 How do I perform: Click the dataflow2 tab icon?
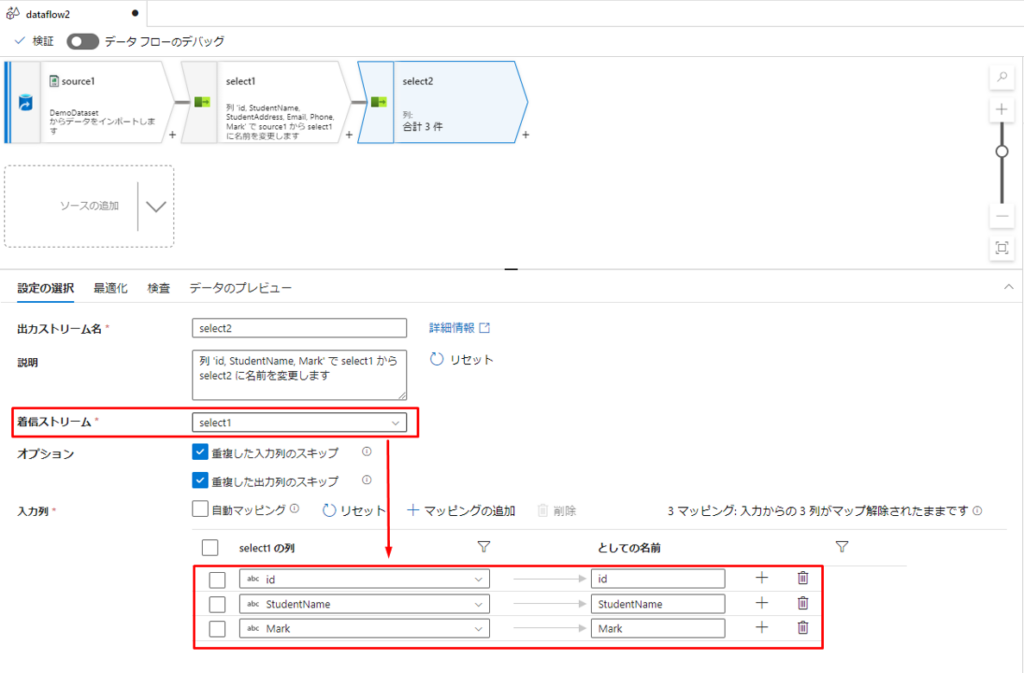(13, 13)
